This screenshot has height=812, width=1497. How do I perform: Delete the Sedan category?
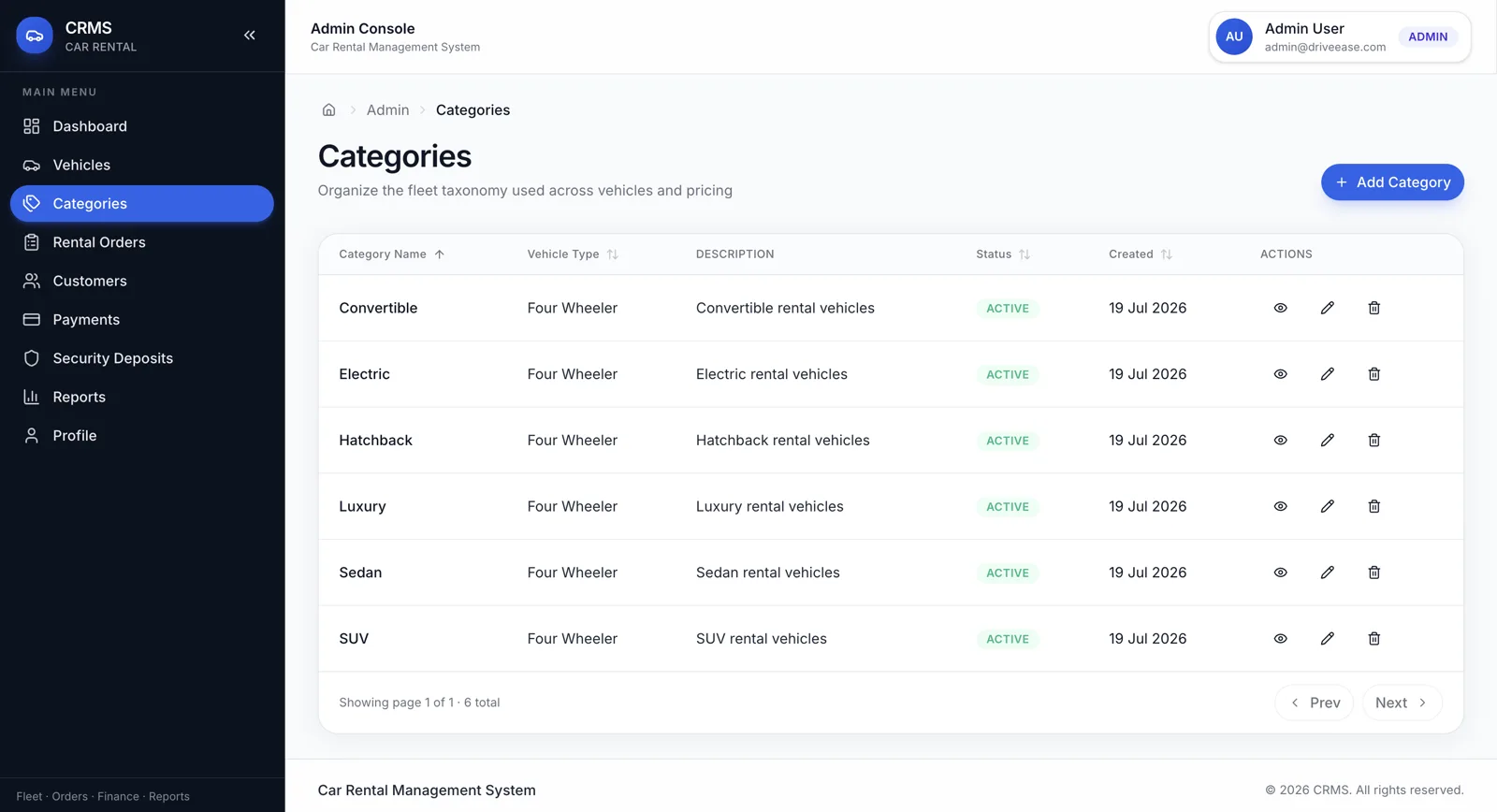(1373, 573)
